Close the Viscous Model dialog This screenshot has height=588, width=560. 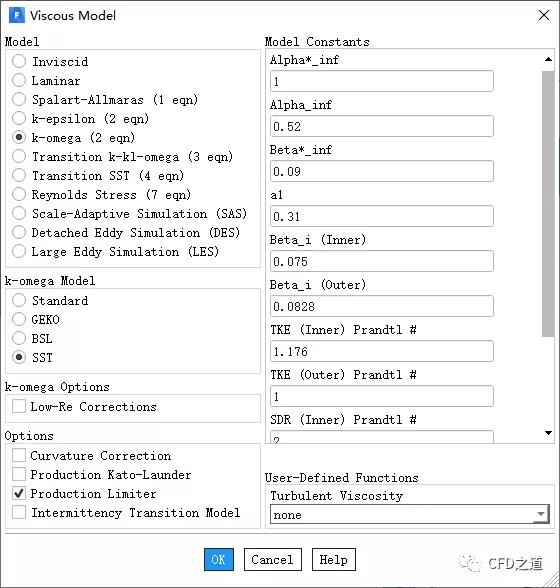(x=543, y=15)
